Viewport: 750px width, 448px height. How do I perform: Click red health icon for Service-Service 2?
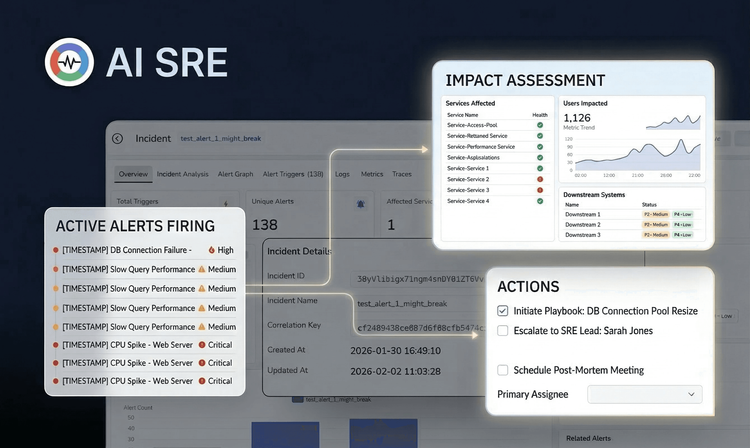tap(540, 179)
